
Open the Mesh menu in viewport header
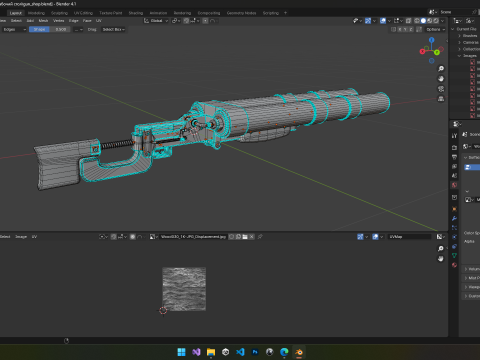point(43,21)
